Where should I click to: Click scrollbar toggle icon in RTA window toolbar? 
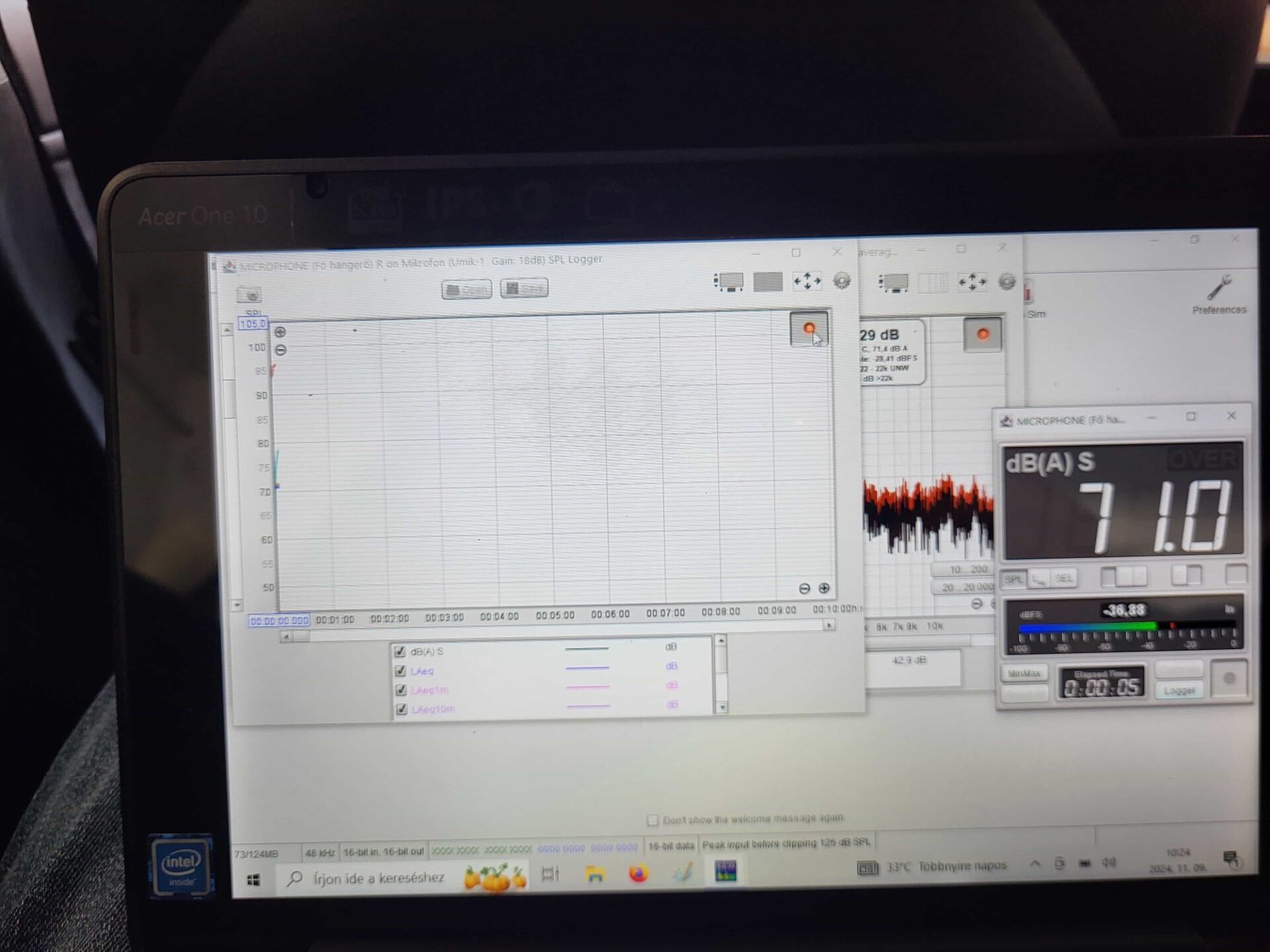pyautogui.click(x=894, y=283)
